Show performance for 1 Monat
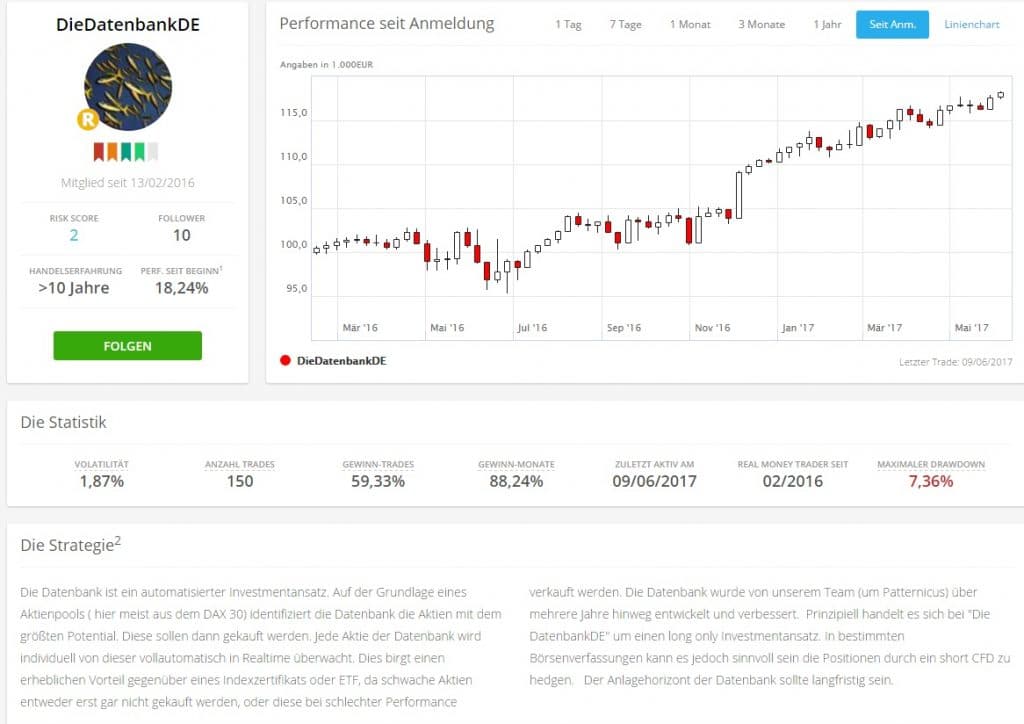 [690, 25]
